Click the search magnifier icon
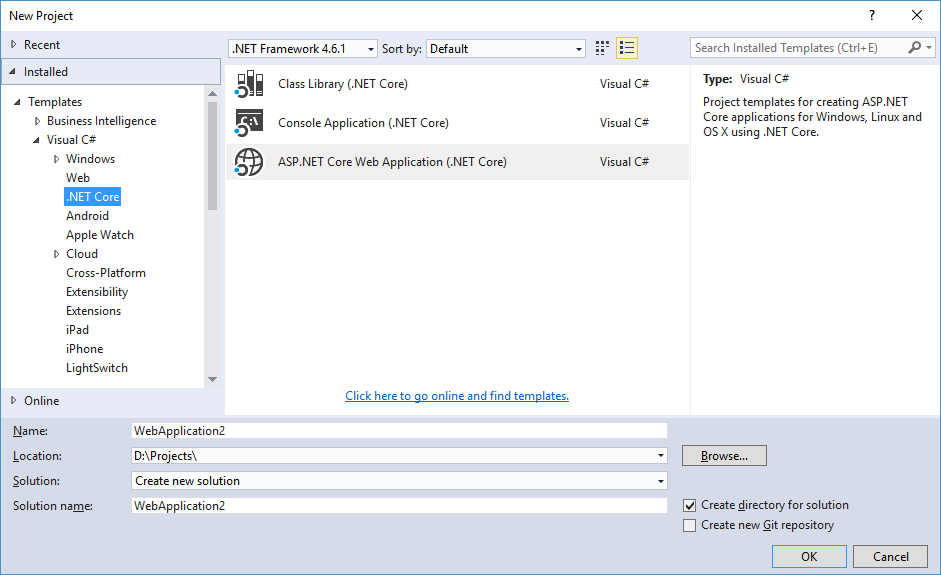This screenshot has width=941, height=575. tap(915, 47)
